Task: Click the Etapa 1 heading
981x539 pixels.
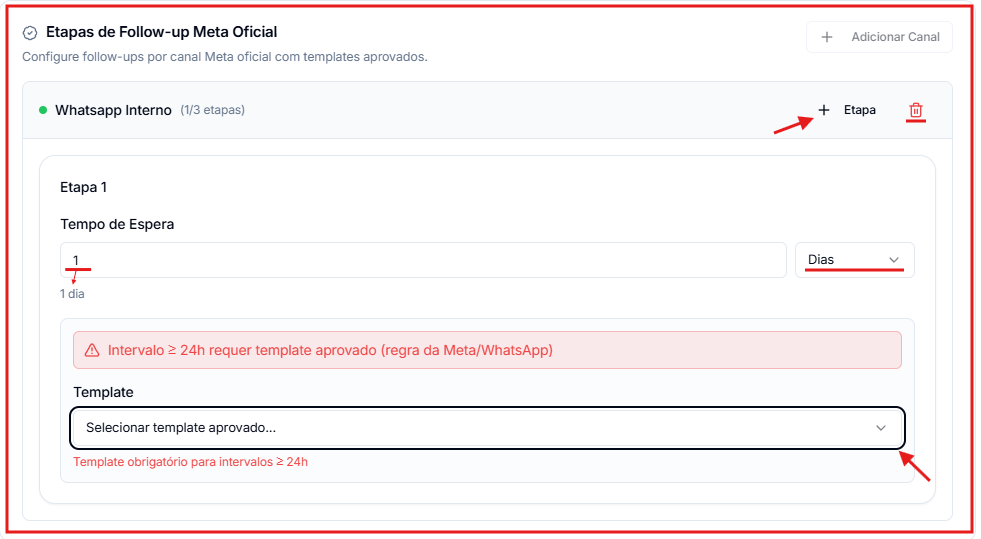Action: [83, 187]
